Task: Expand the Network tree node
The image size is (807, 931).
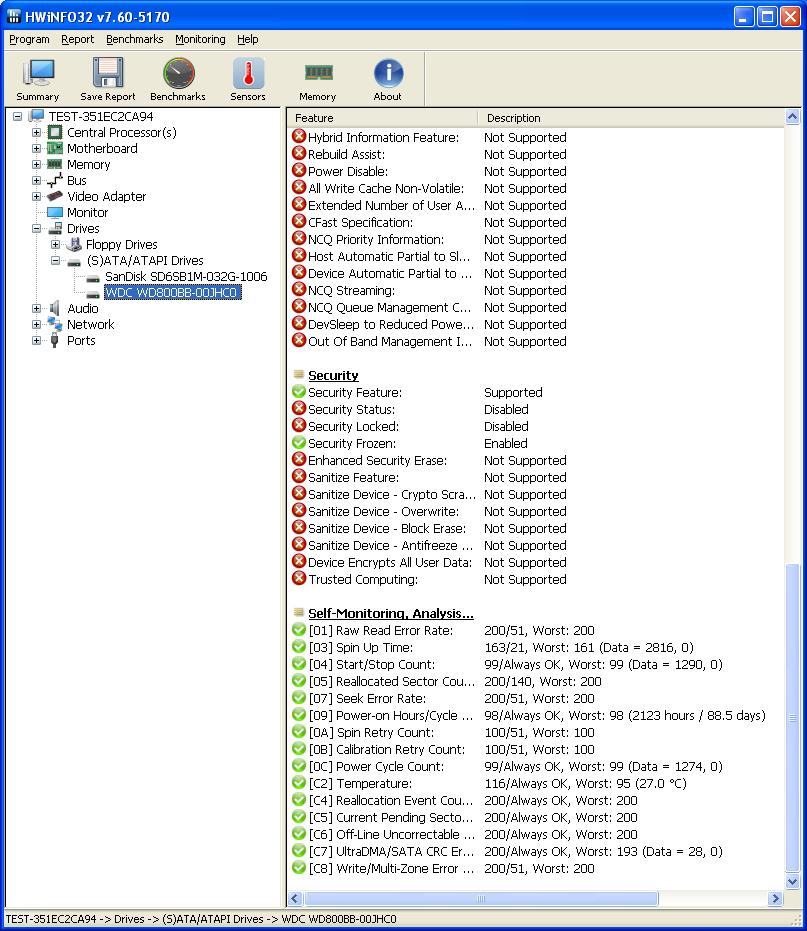Action: click(x=36, y=325)
